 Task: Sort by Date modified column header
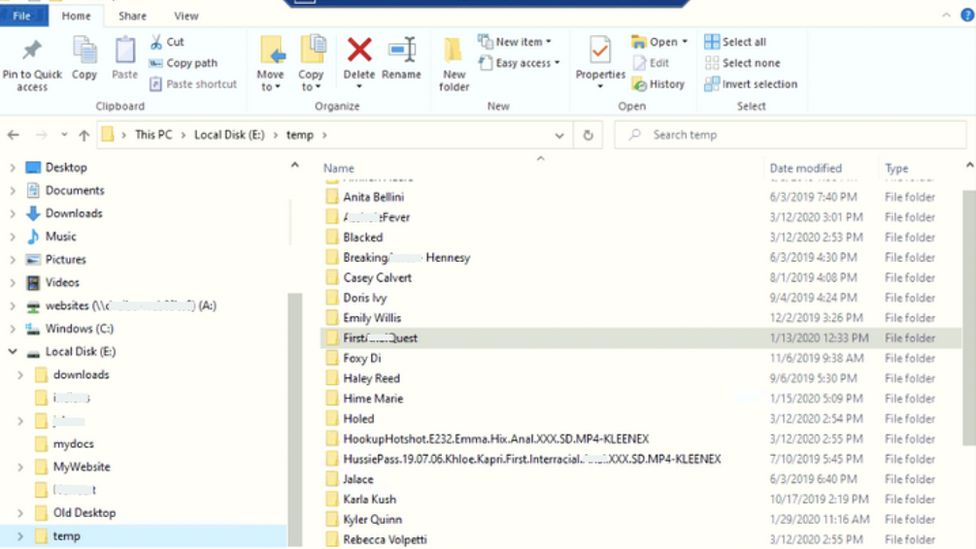pos(805,168)
